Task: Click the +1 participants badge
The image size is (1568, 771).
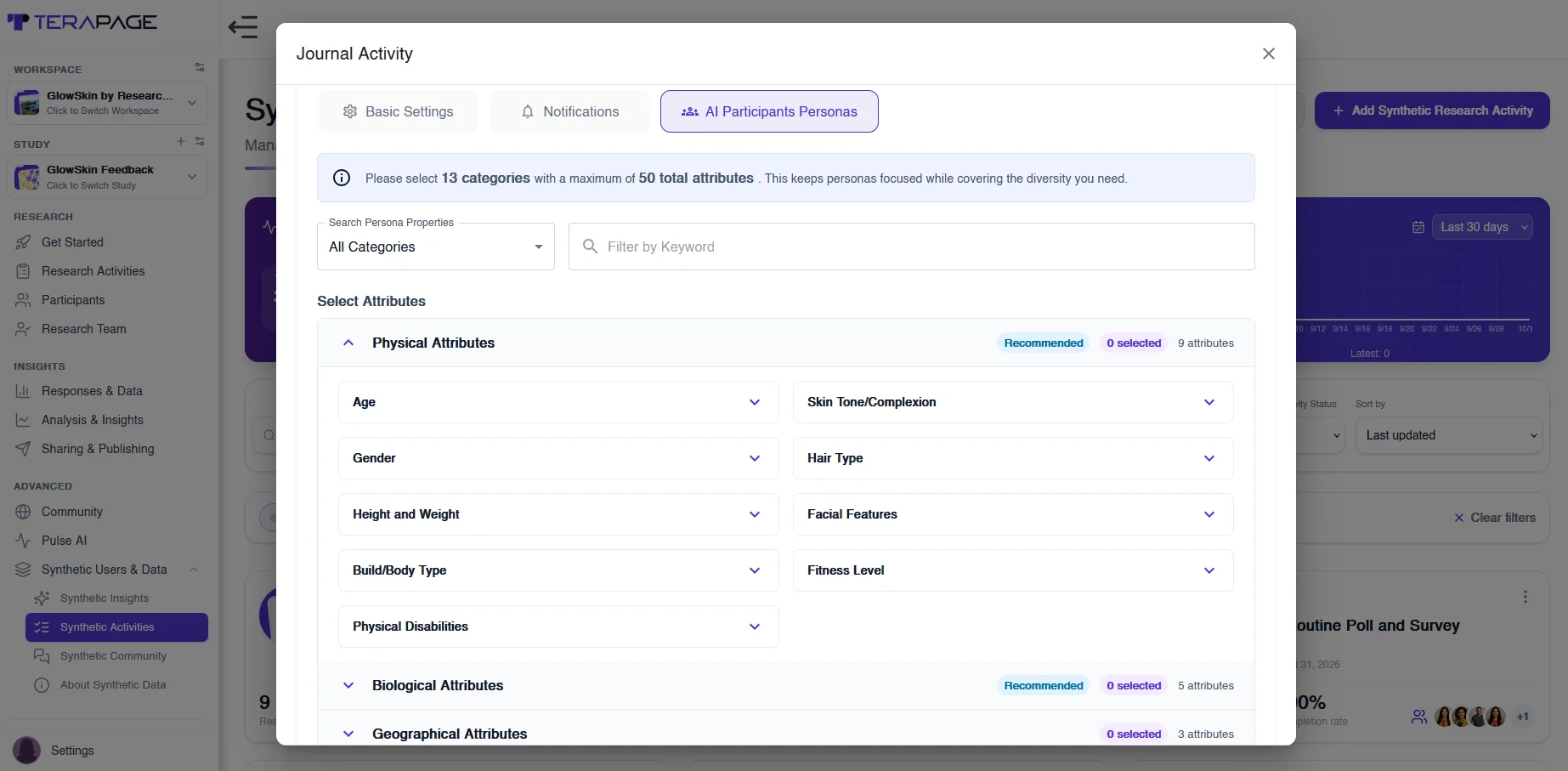Action: pos(1523,717)
